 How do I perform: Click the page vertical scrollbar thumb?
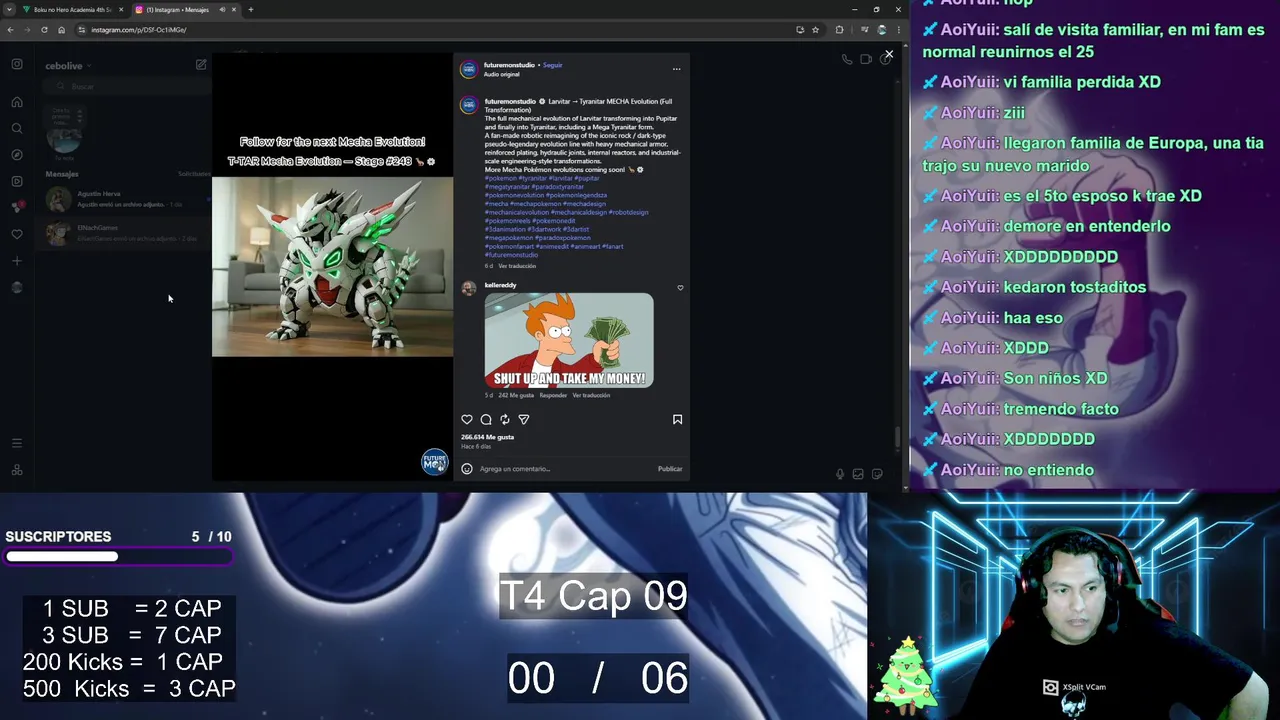pyautogui.click(x=897, y=438)
